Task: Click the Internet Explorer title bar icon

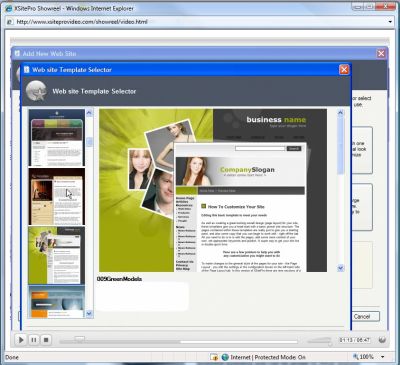Action: point(9,8)
